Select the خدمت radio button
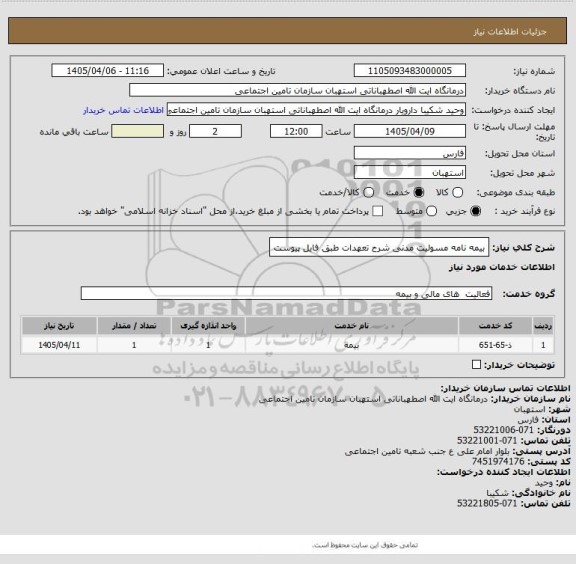This screenshot has width=576, height=564. 418,192
